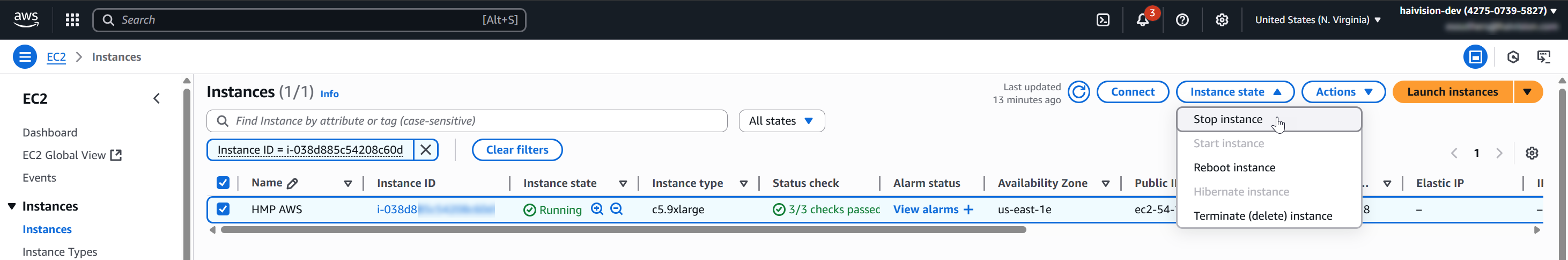Edit the Name column with pencil icon

[x=292, y=184]
